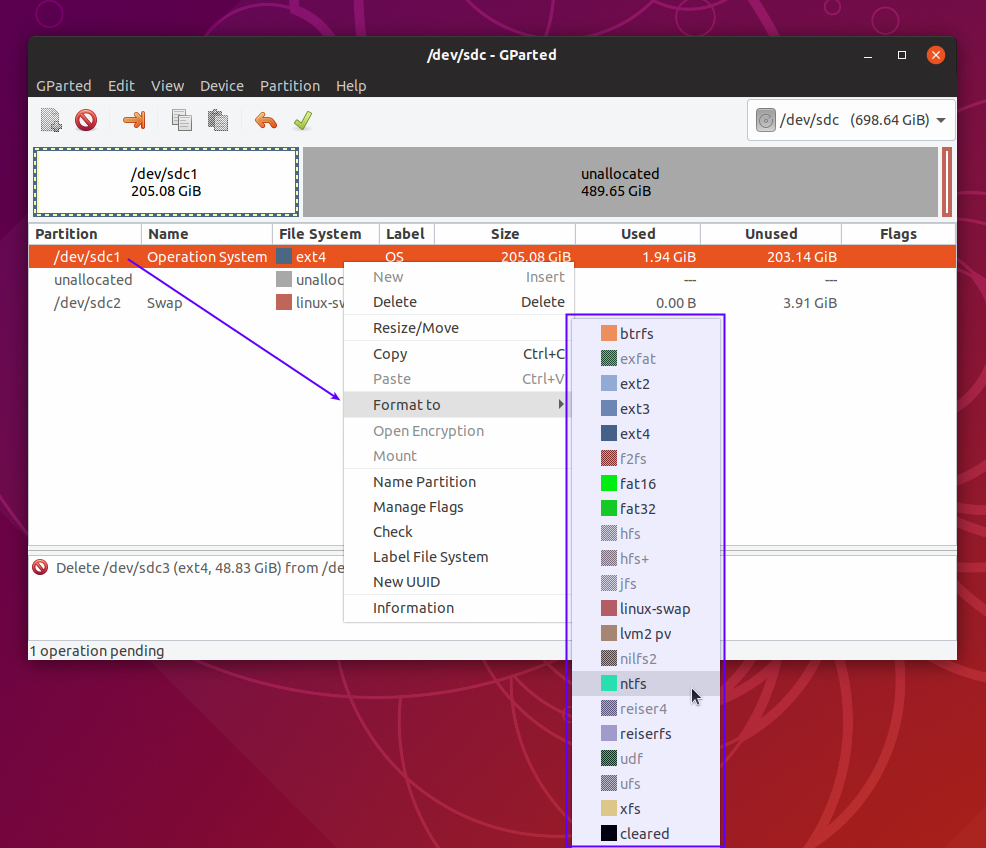
Task: Click the Unused column header
Action: click(x=770, y=234)
